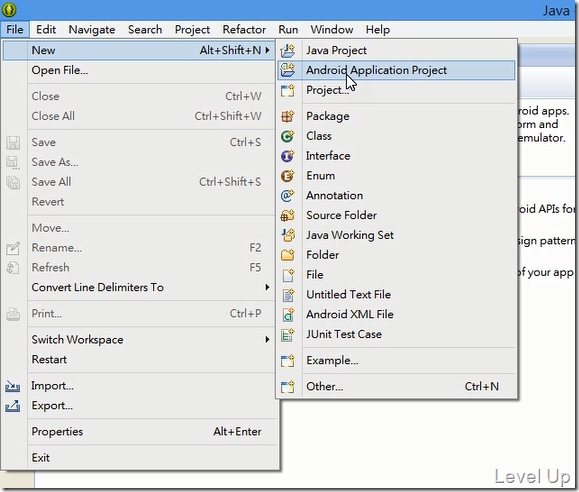The width and height of the screenshot is (579, 492).
Task: Select Other... Ctrl+N entry
Action: [x=396, y=386]
